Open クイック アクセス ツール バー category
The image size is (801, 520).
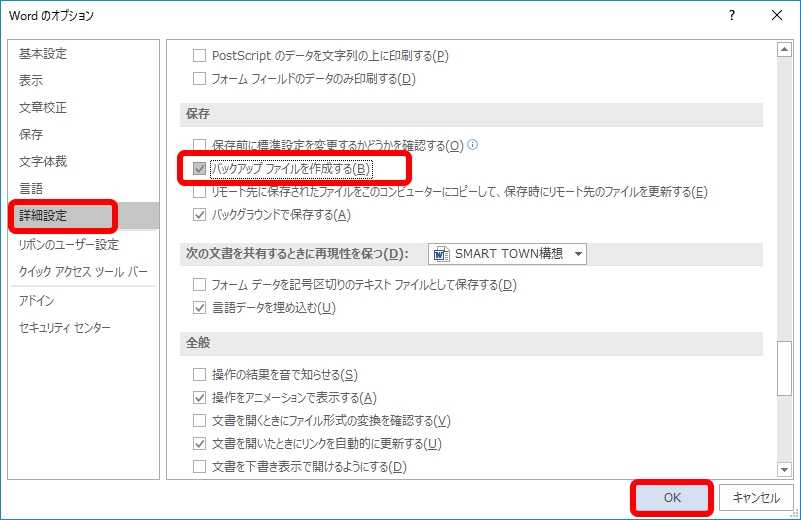point(83,272)
